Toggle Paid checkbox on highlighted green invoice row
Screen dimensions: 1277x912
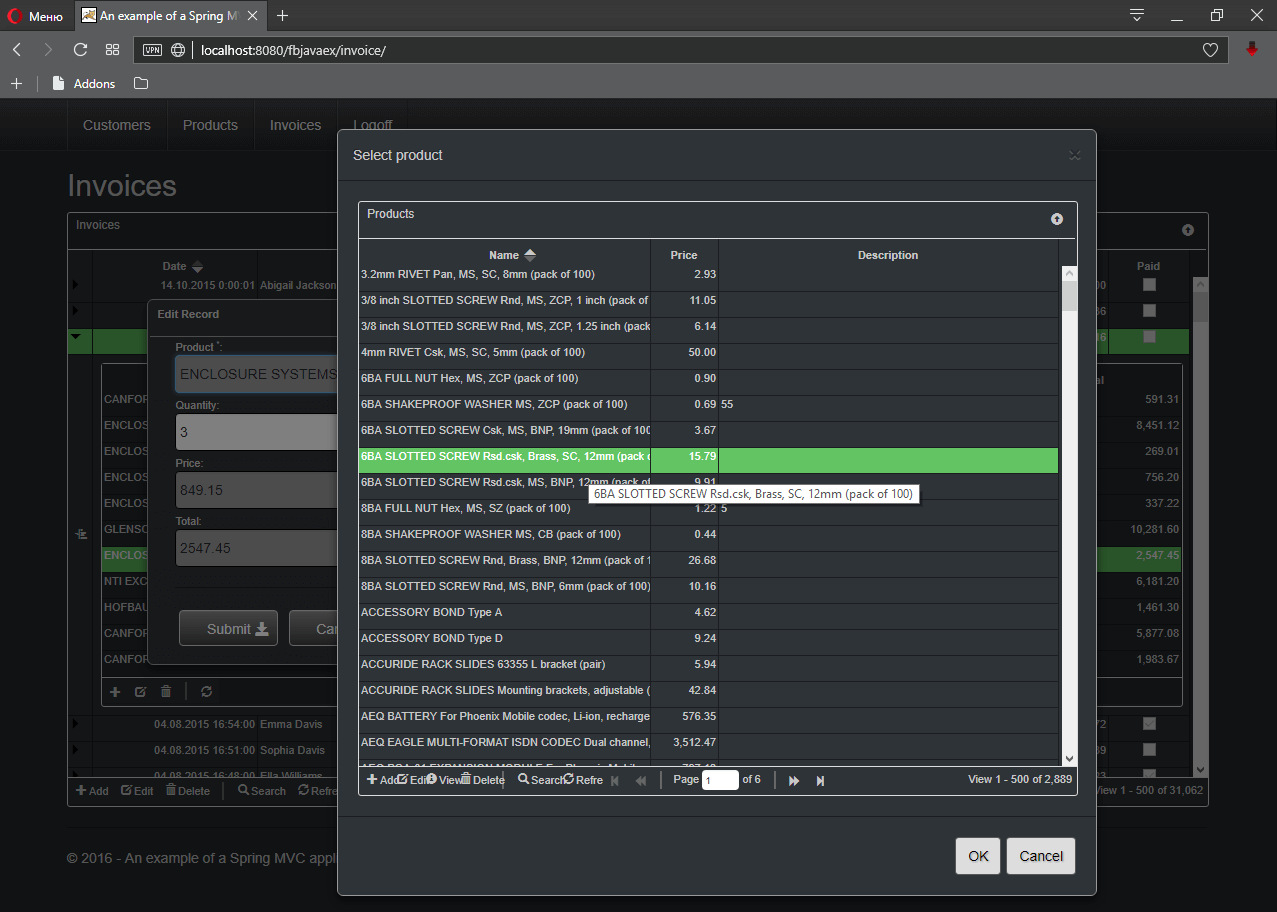(x=1149, y=337)
